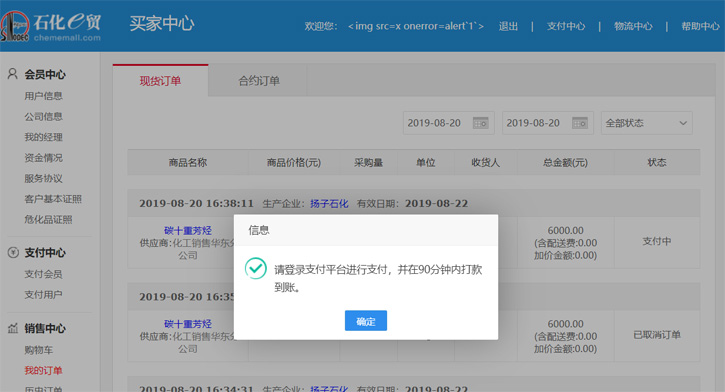This screenshot has height=392, width=725.
Task: Open 购物车 in sidebar
Action: pyautogui.click(x=39, y=350)
